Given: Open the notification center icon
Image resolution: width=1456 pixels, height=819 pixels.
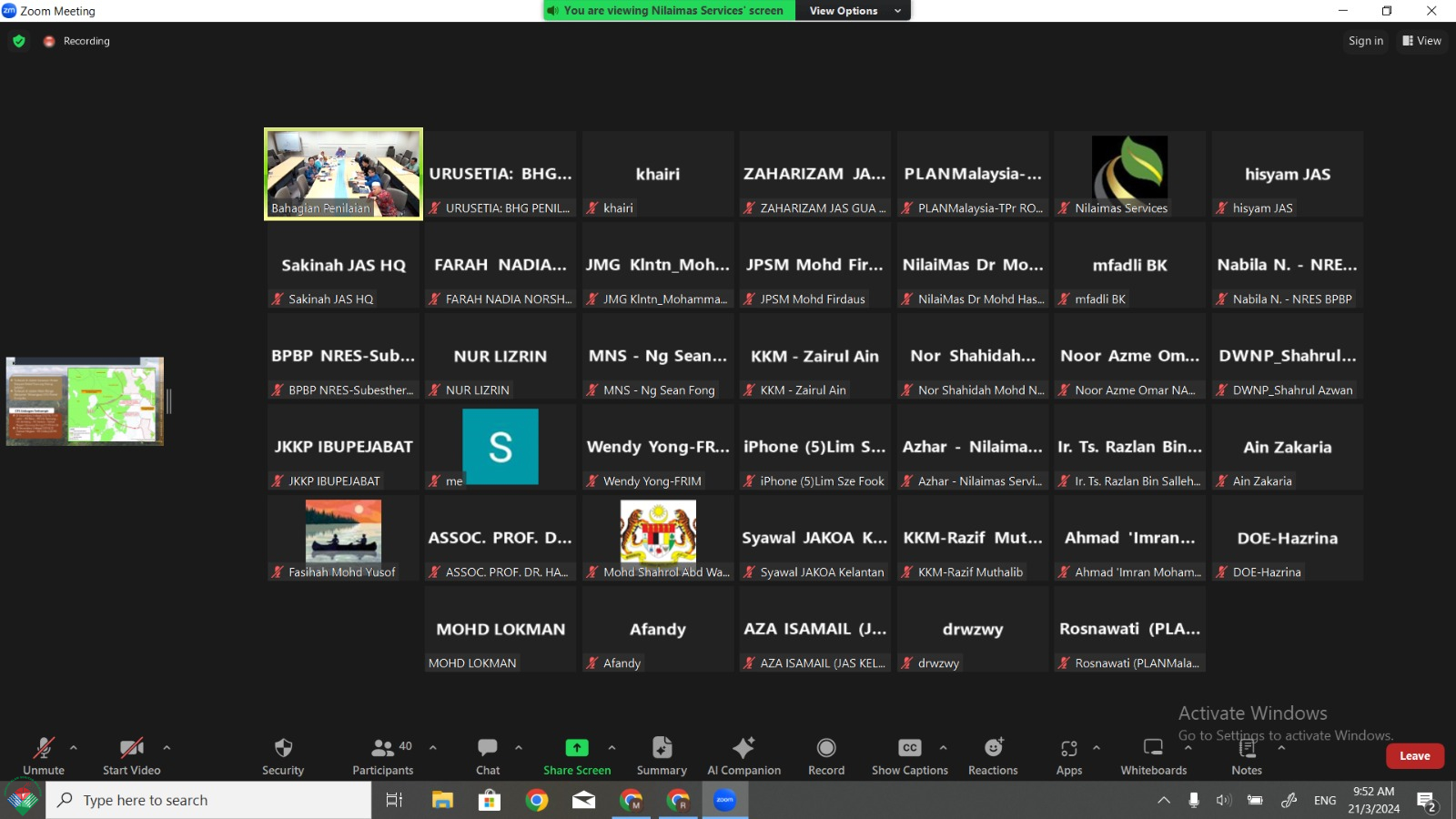Looking at the screenshot, I should coord(1426,801).
